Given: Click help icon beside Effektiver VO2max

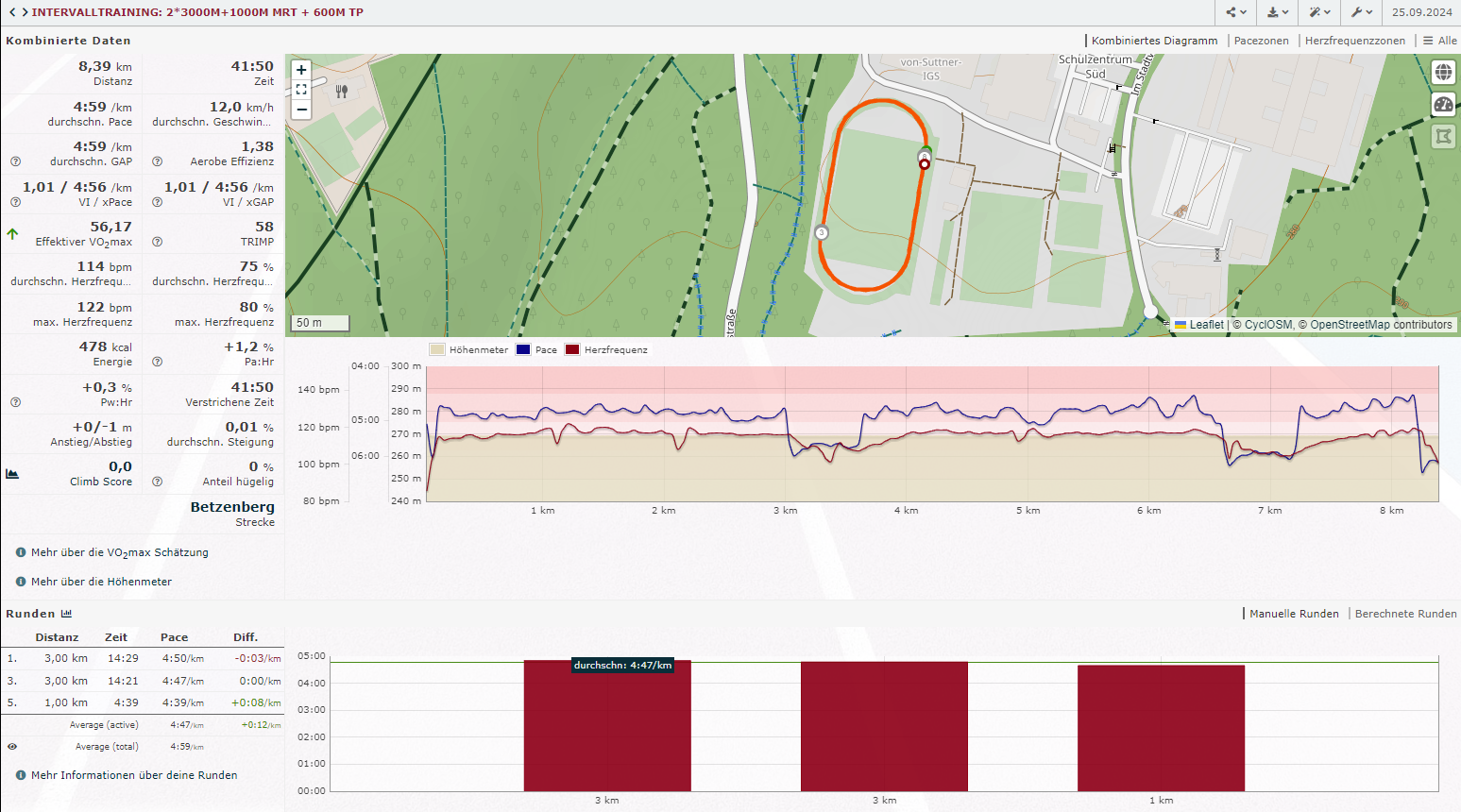Looking at the screenshot, I should click(158, 242).
